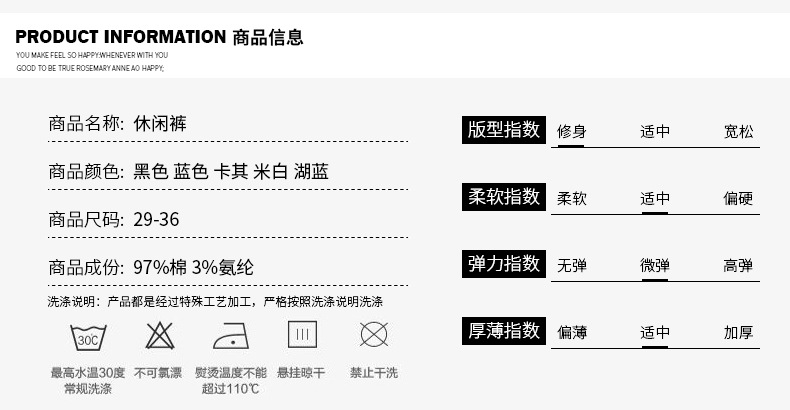The height and width of the screenshot is (410, 790).
Task: Select 加厚 in the thickness index
Action: tap(739, 333)
